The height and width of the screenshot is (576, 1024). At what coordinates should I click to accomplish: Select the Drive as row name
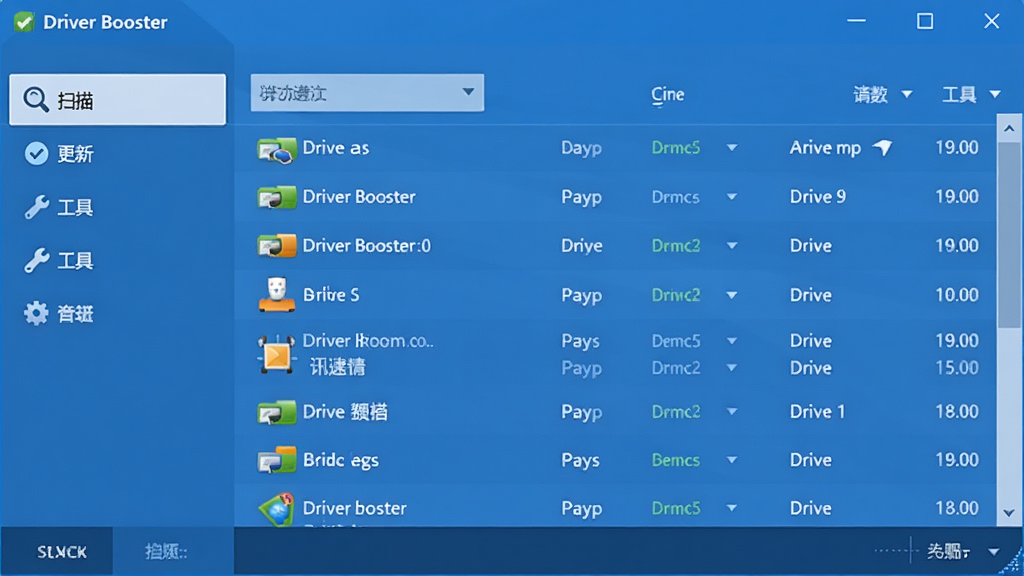pyautogui.click(x=336, y=148)
